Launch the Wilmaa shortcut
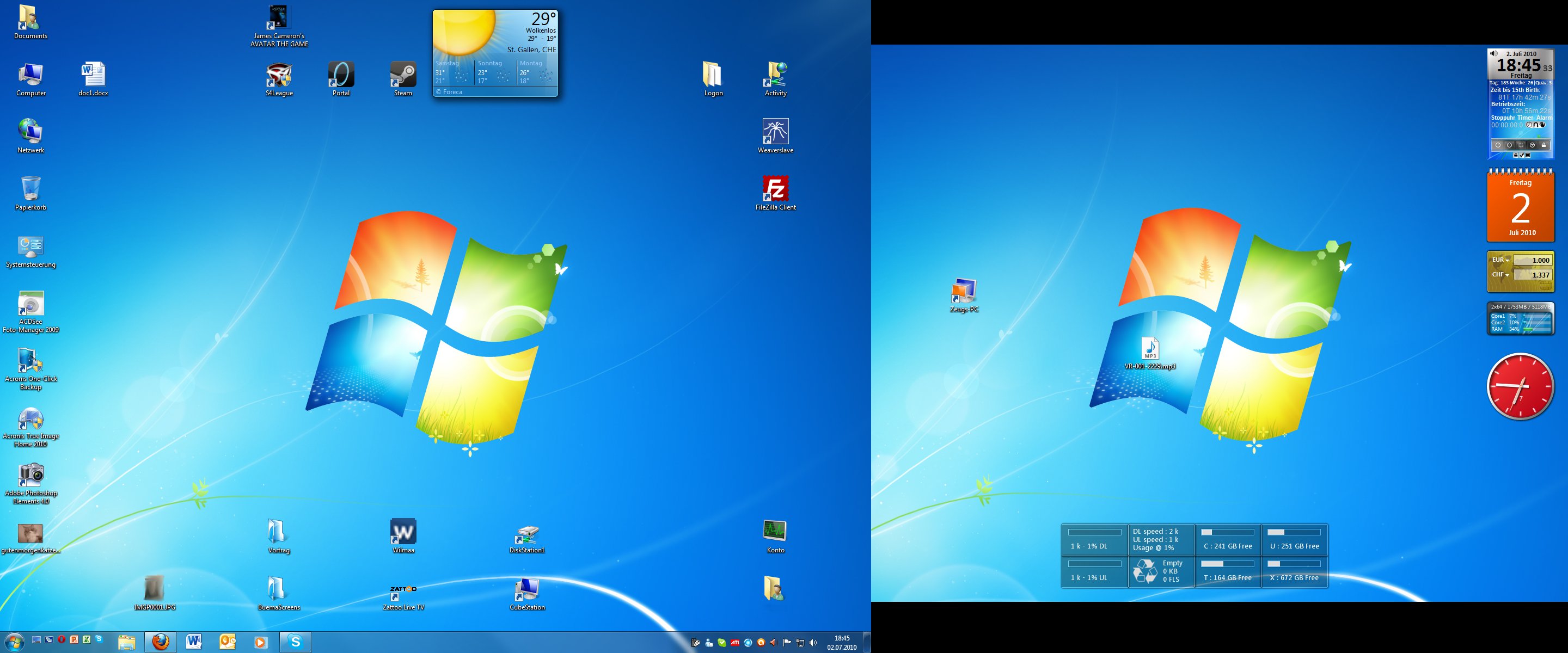Image resolution: width=1568 pixels, height=653 pixels. pyautogui.click(x=403, y=537)
